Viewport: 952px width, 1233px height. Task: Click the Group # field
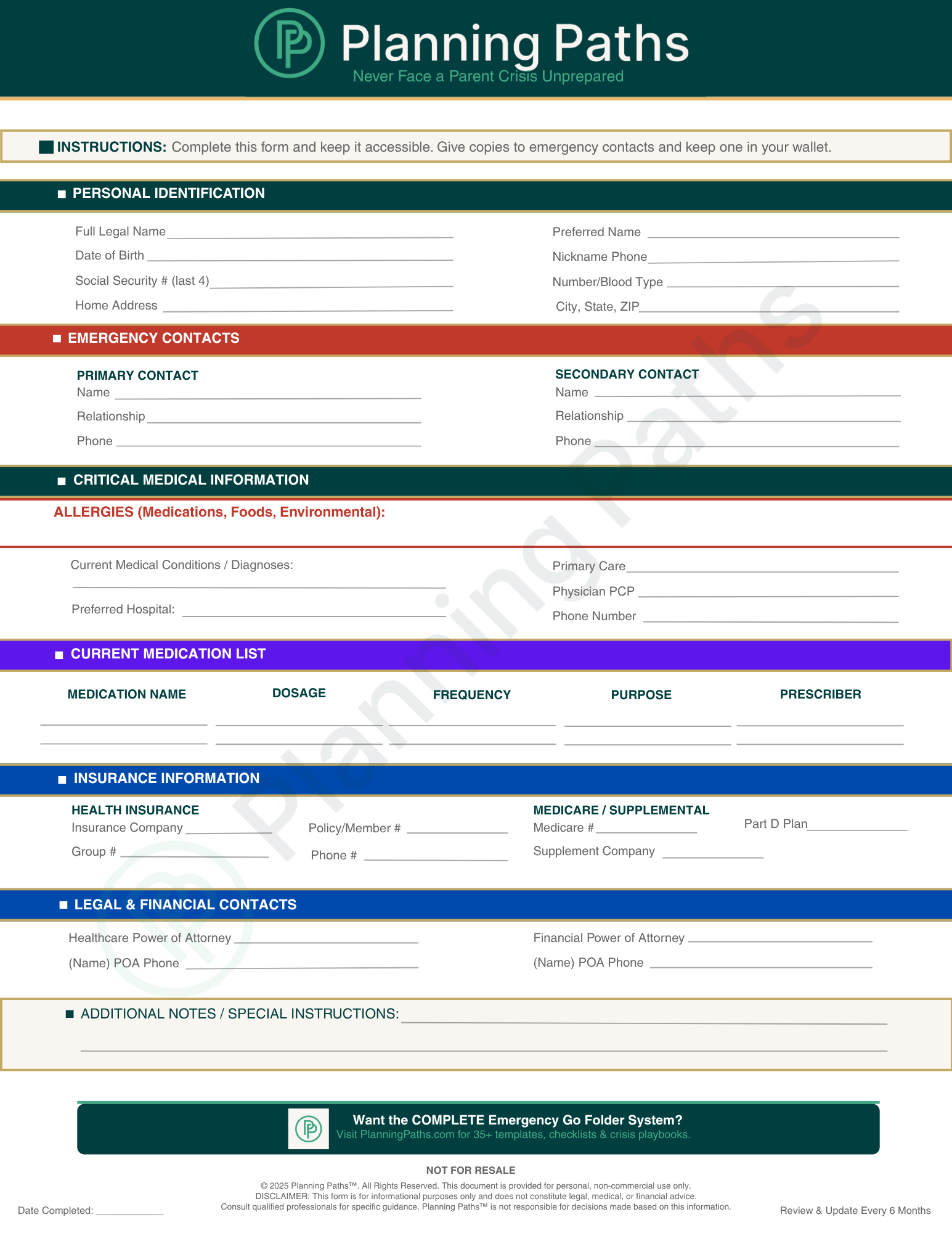(x=195, y=851)
